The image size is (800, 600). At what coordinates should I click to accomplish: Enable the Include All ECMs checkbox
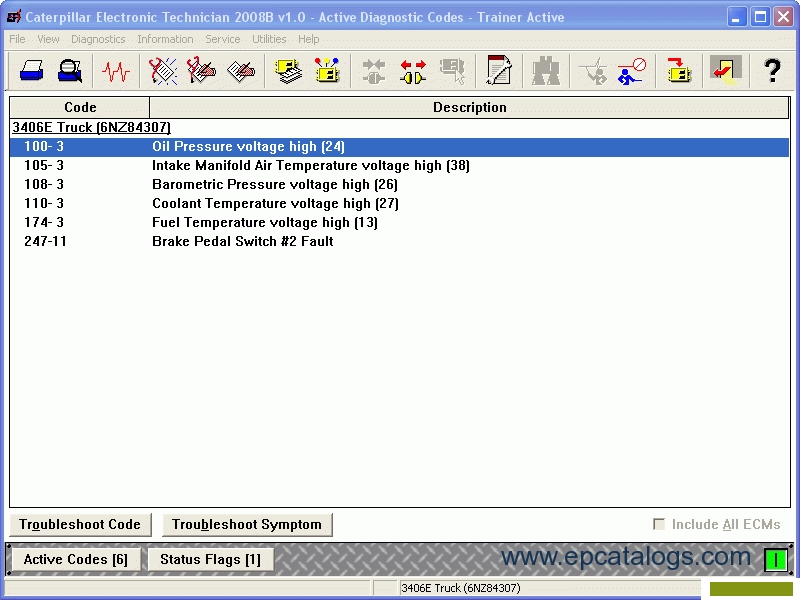coord(659,524)
